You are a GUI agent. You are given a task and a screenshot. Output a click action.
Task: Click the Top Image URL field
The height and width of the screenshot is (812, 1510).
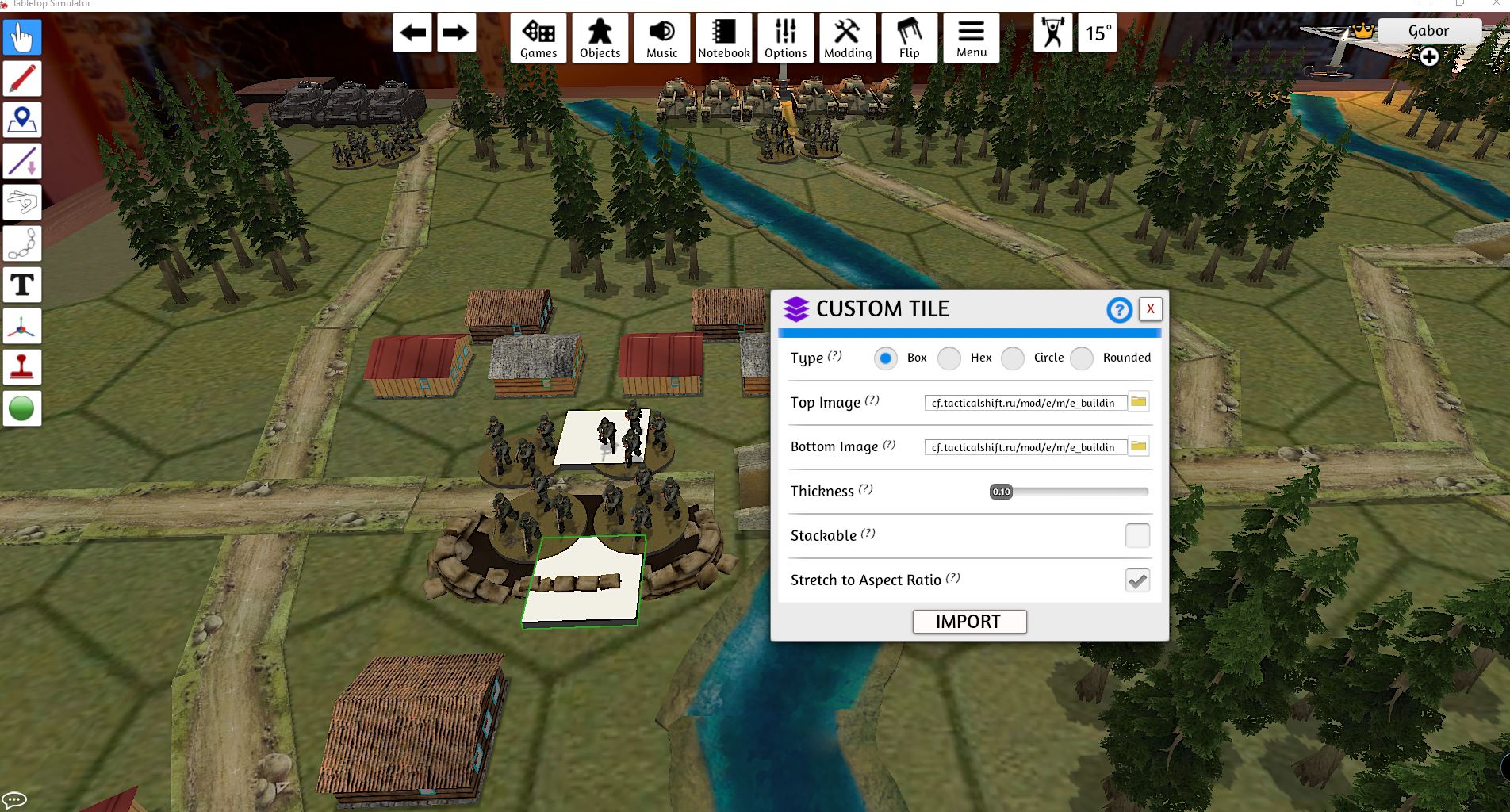click(1025, 403)
